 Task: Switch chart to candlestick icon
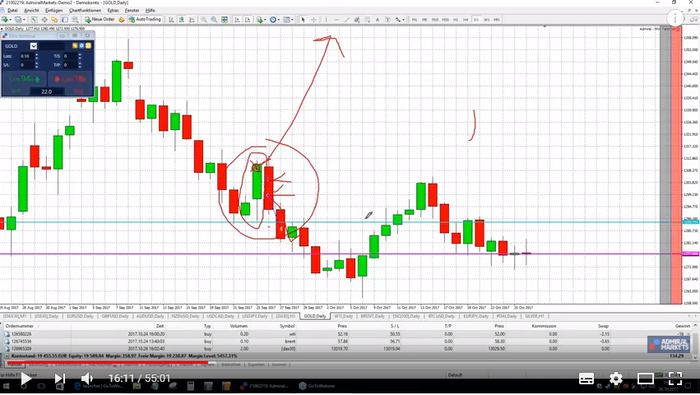182,20
